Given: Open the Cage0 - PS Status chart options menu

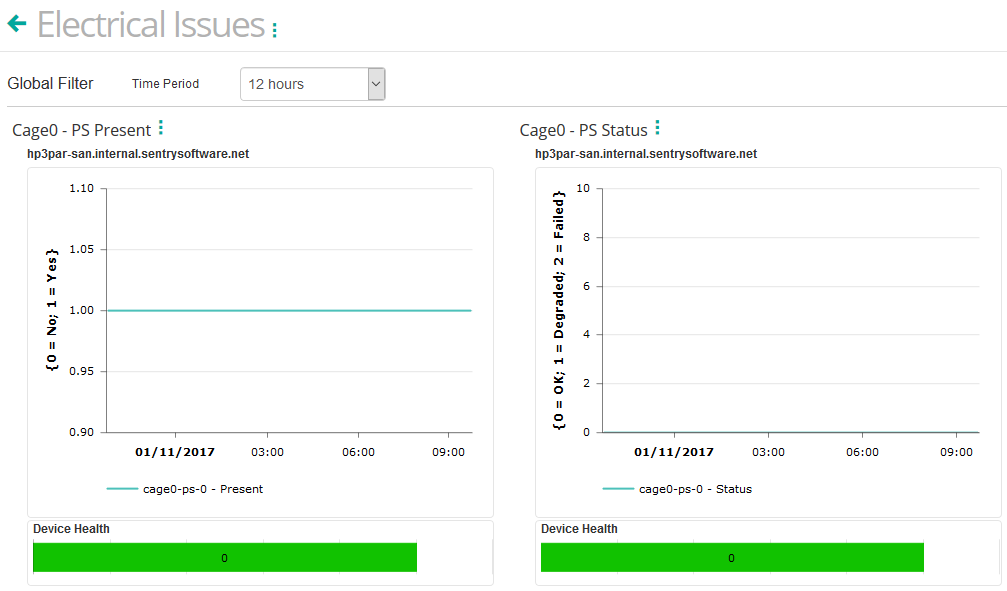Looking at the screenshot, I should (657, 127).
